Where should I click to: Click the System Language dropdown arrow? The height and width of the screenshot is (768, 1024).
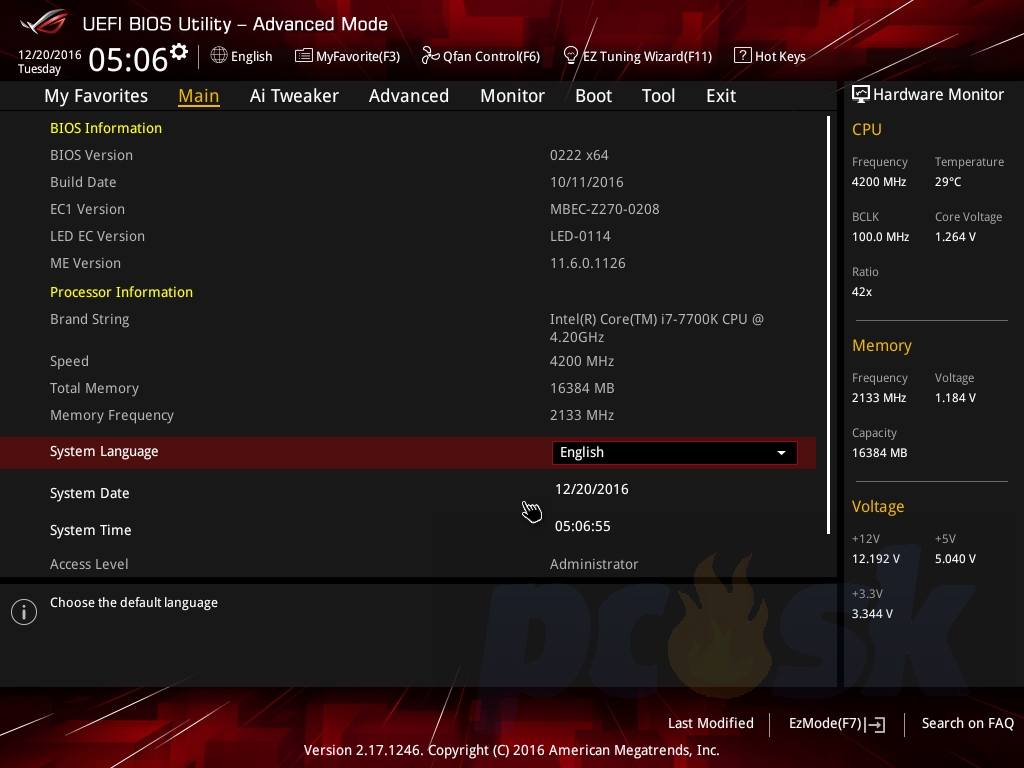tap(781, 453)
